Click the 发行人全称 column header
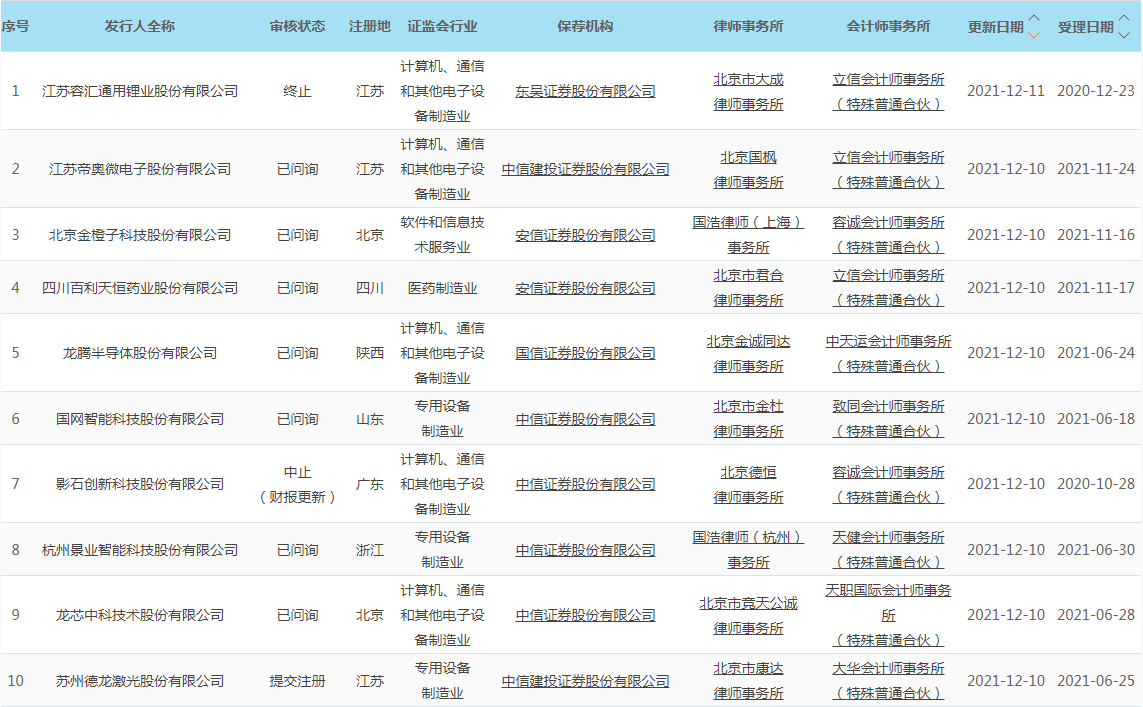 tap(140, 26)
